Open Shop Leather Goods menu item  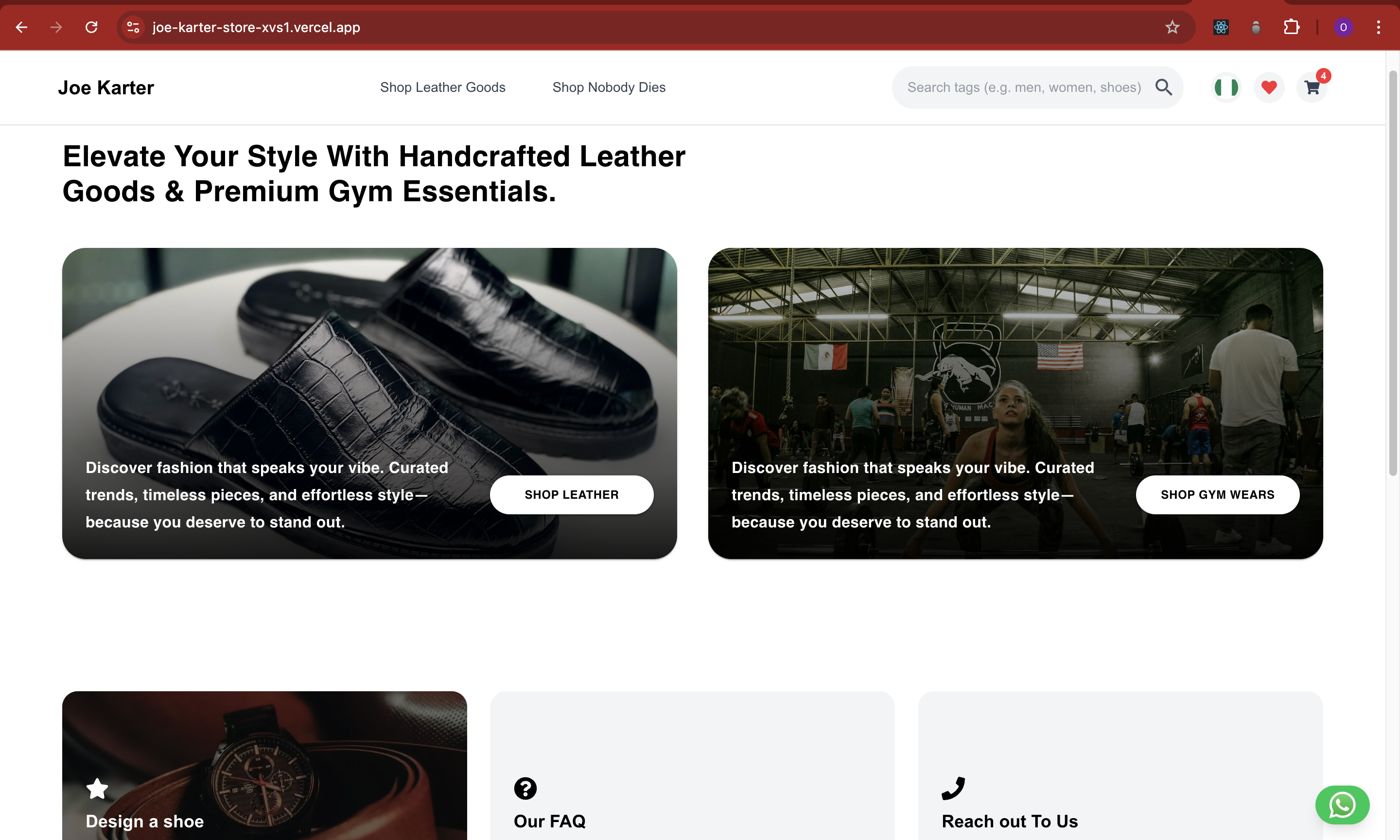442,87
